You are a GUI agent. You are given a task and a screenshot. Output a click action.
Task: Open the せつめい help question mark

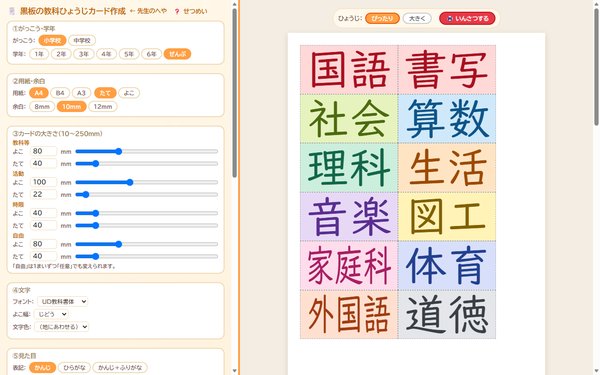tap(177, 11)
